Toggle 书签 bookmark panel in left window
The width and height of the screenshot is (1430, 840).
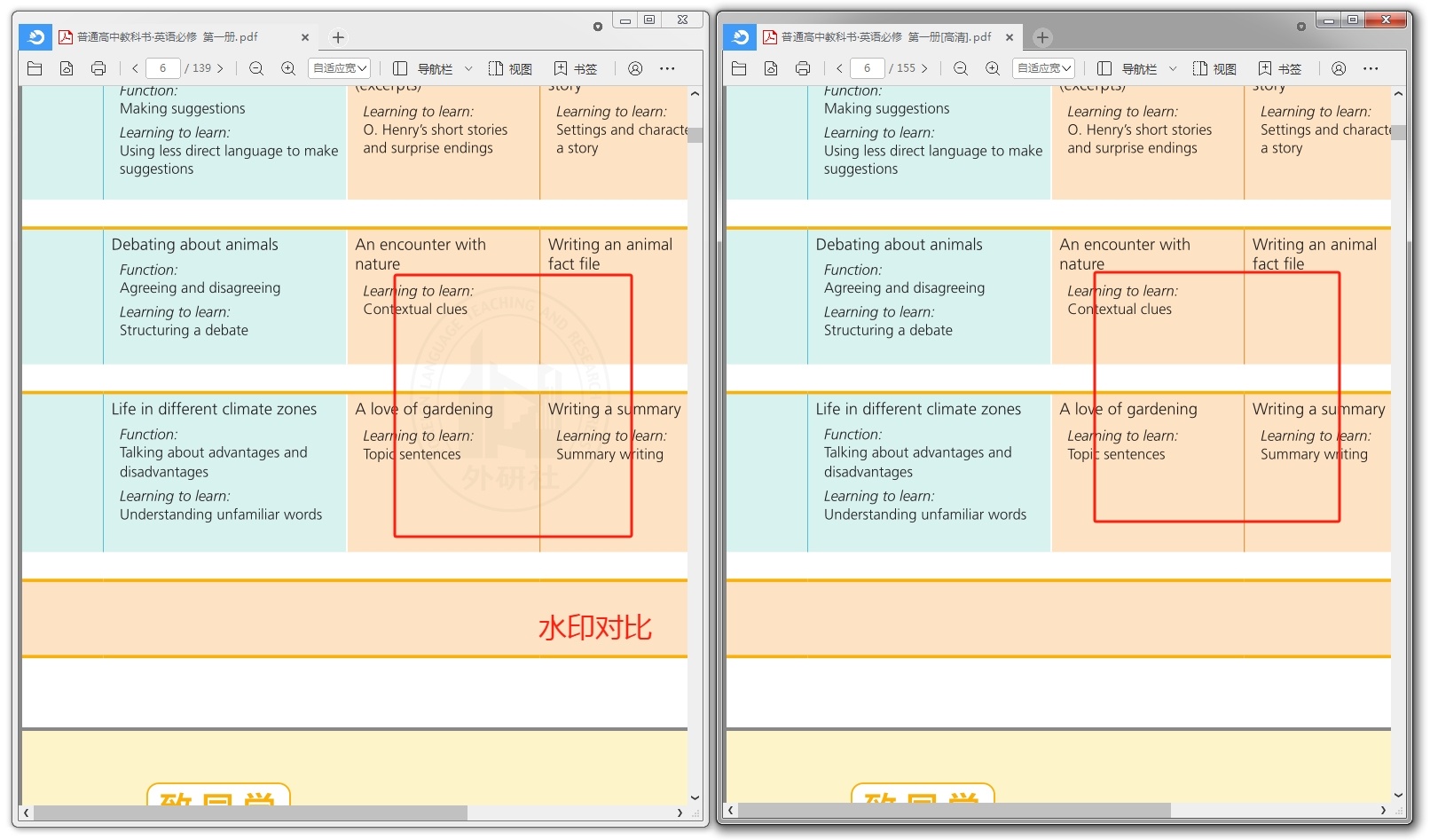(576, 68)
